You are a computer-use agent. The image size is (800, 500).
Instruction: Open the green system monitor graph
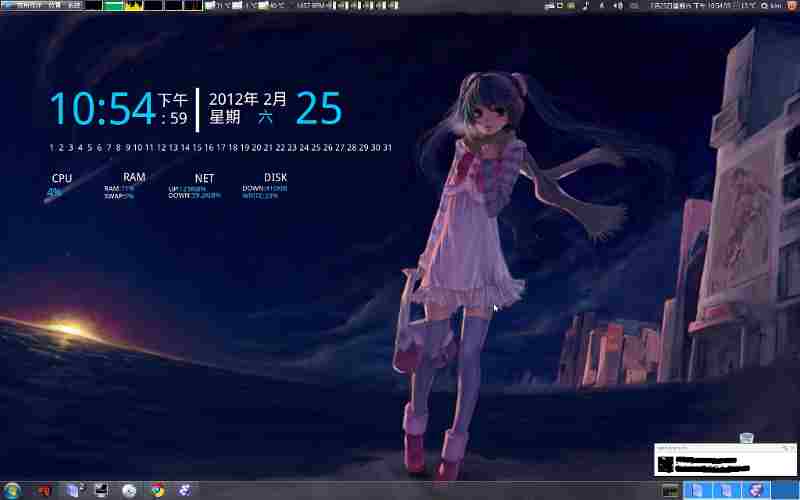point(113,5)
